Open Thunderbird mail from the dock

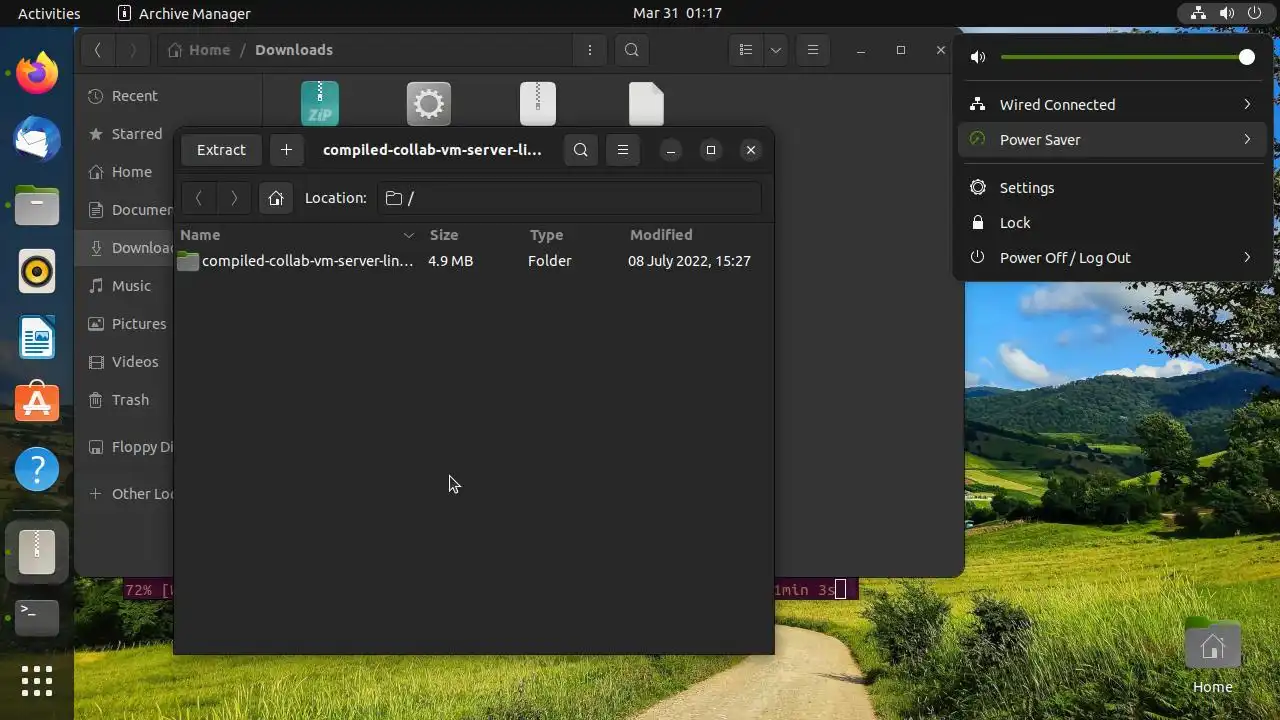coord(37,139)
